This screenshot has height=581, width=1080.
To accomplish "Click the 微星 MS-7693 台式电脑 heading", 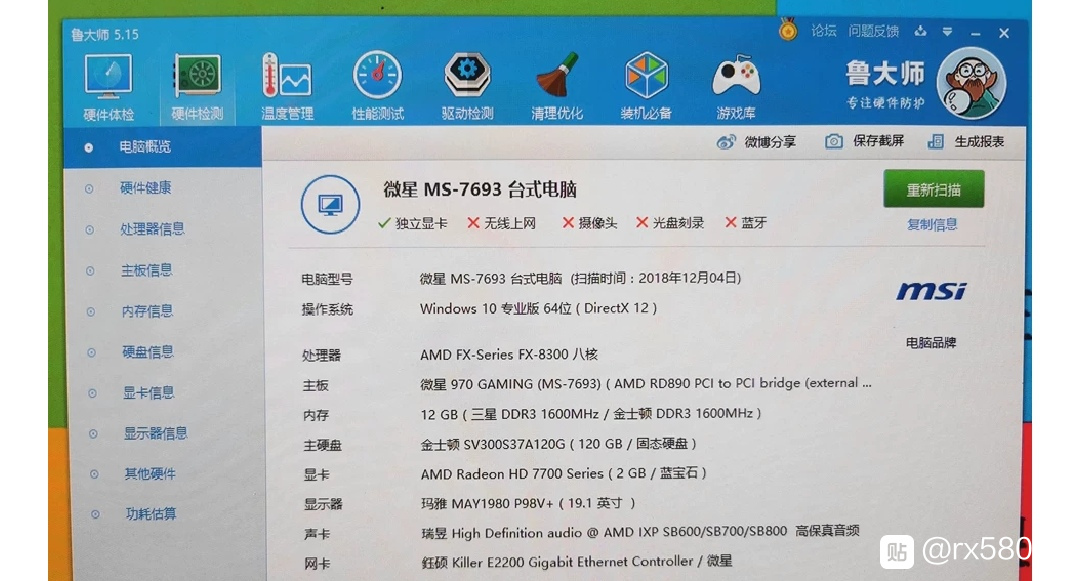I will click(x=480, y=189).
